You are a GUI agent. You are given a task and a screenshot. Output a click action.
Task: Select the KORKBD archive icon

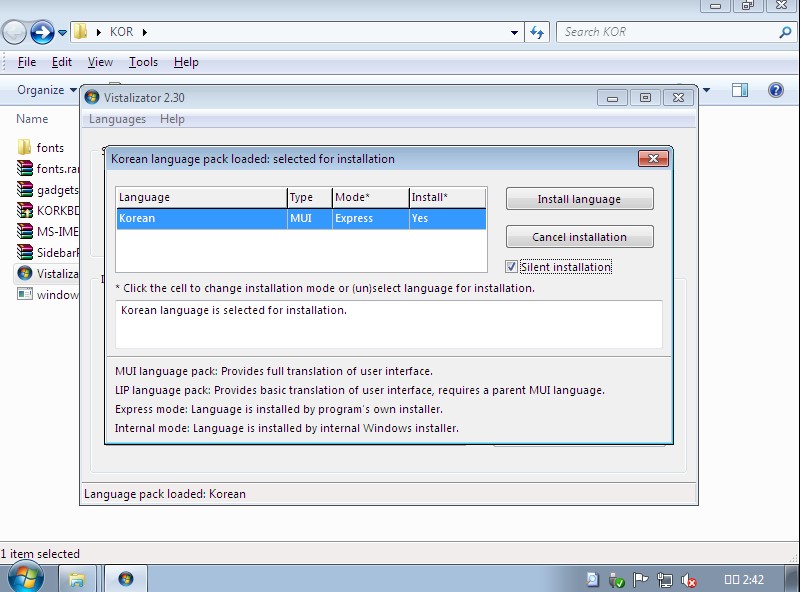[24, 210]
